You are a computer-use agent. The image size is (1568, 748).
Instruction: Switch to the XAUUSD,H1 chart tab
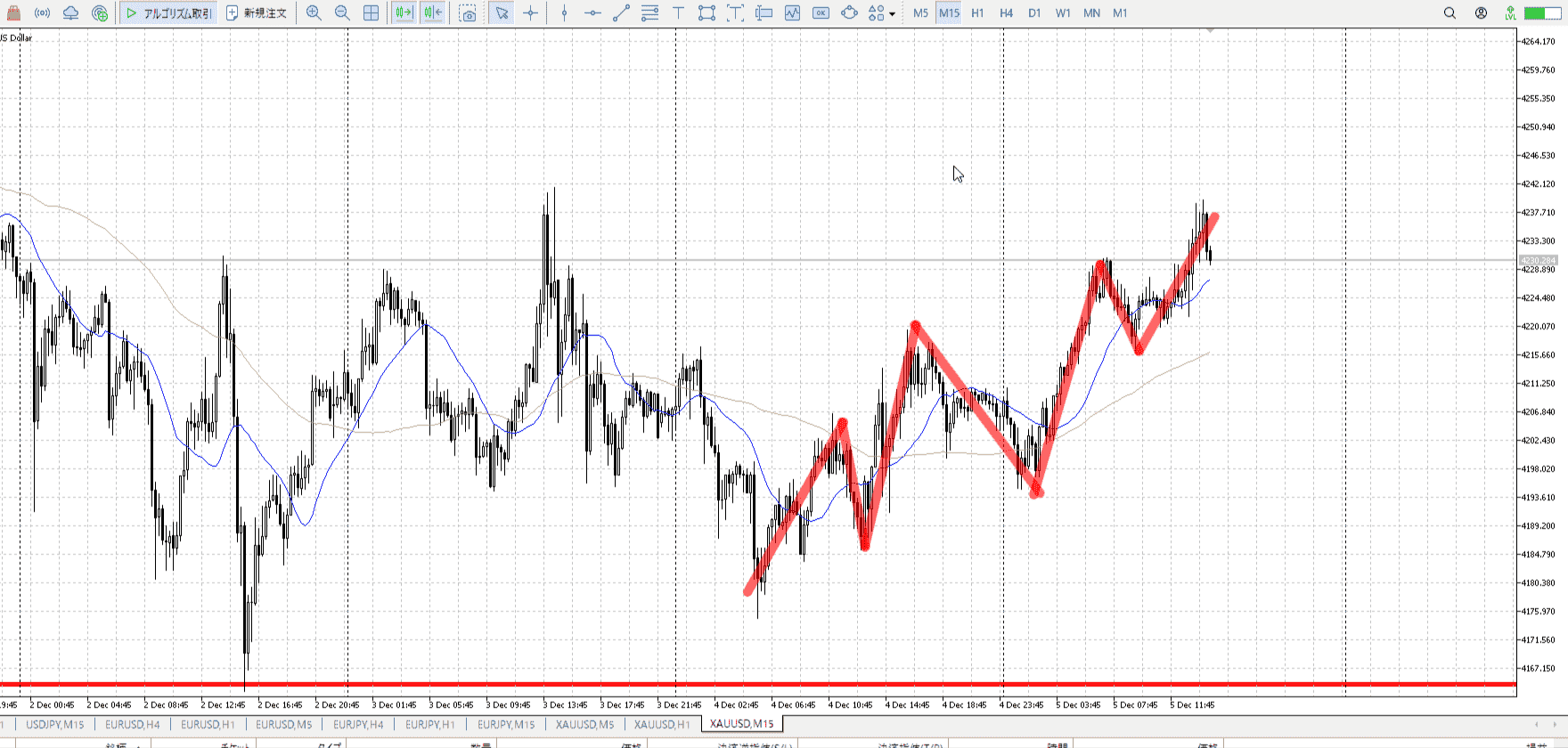[x=662, y=724]
